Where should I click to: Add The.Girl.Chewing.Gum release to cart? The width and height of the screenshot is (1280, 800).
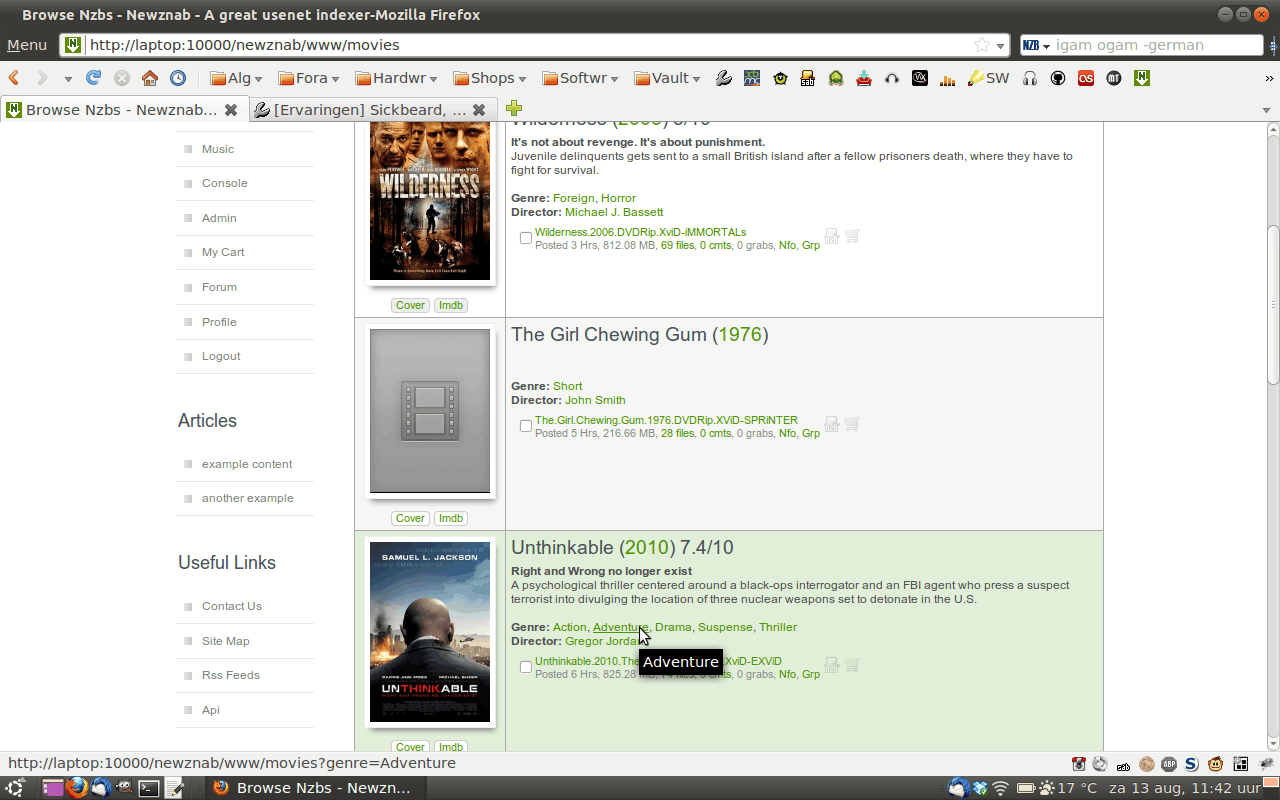tap(852, 425)
